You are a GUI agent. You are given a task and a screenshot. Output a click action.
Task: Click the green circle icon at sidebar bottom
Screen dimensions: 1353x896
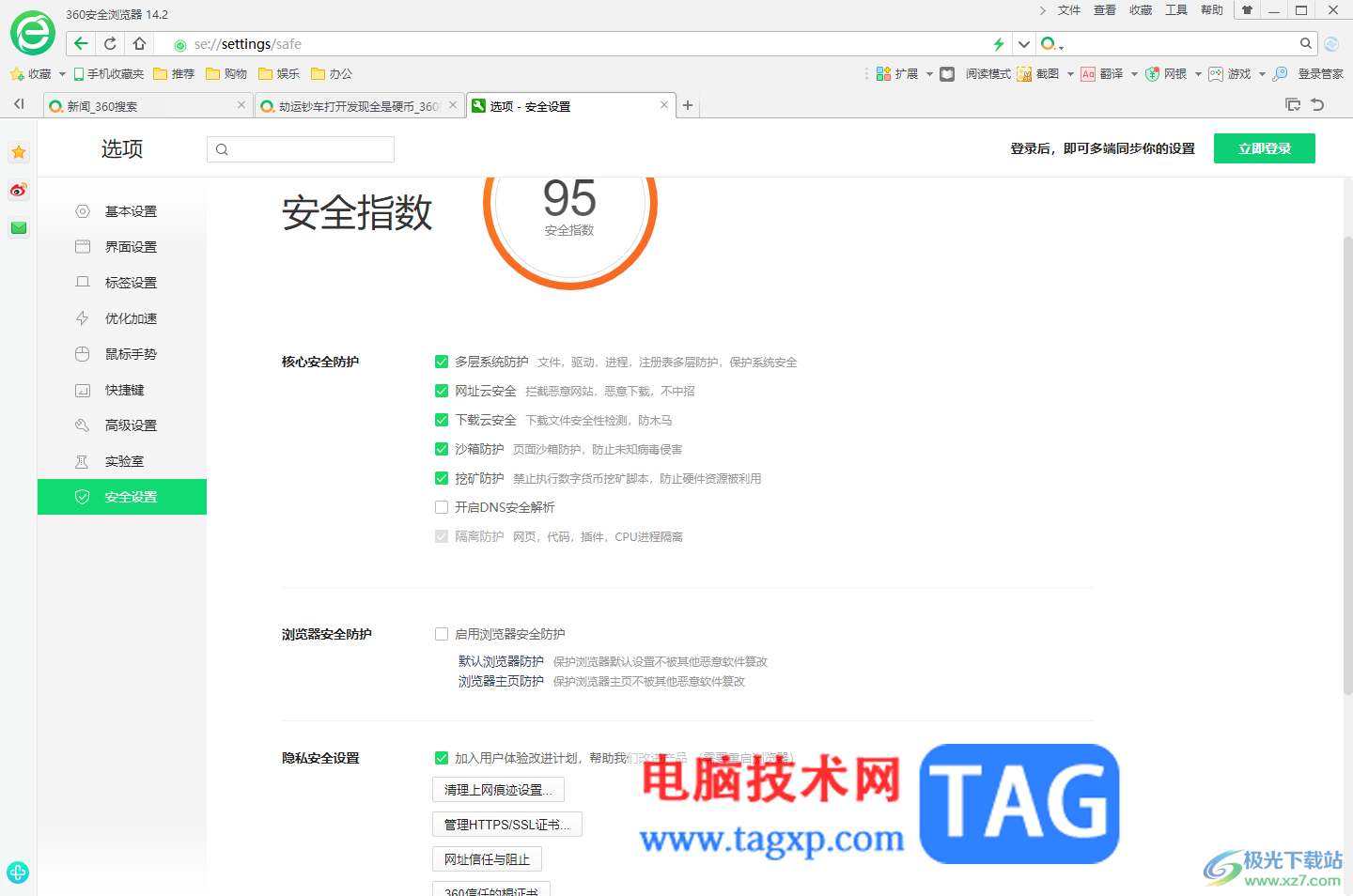coord(18,873)
